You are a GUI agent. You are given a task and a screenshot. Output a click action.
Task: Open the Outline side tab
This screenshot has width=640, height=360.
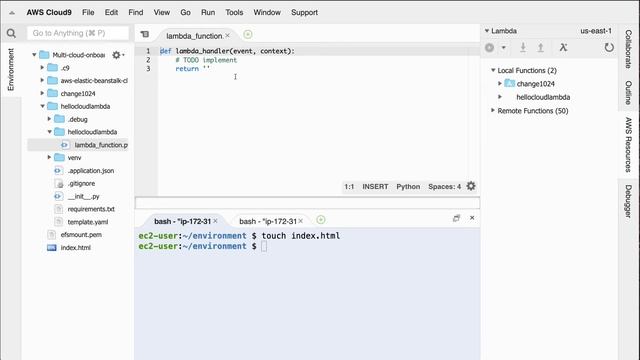(x=629, y=93)
